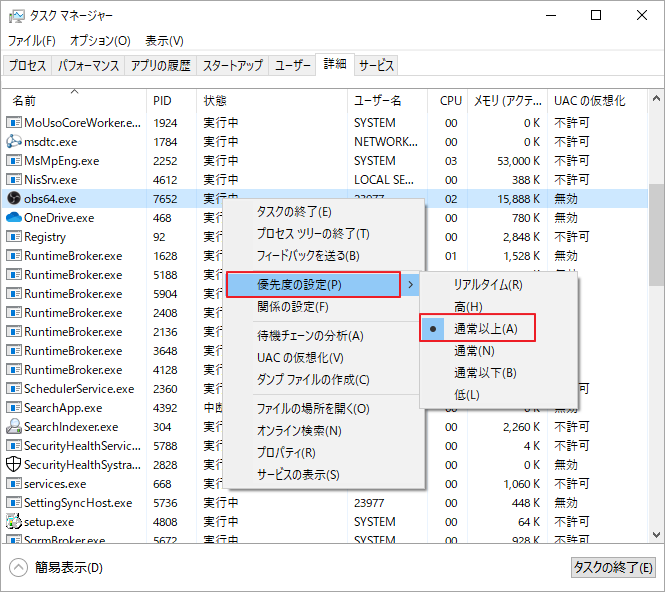Choose ダンプ ファイルの作成(C)
The width and height of the screenshot is (665, 592).
click(324, 380)
